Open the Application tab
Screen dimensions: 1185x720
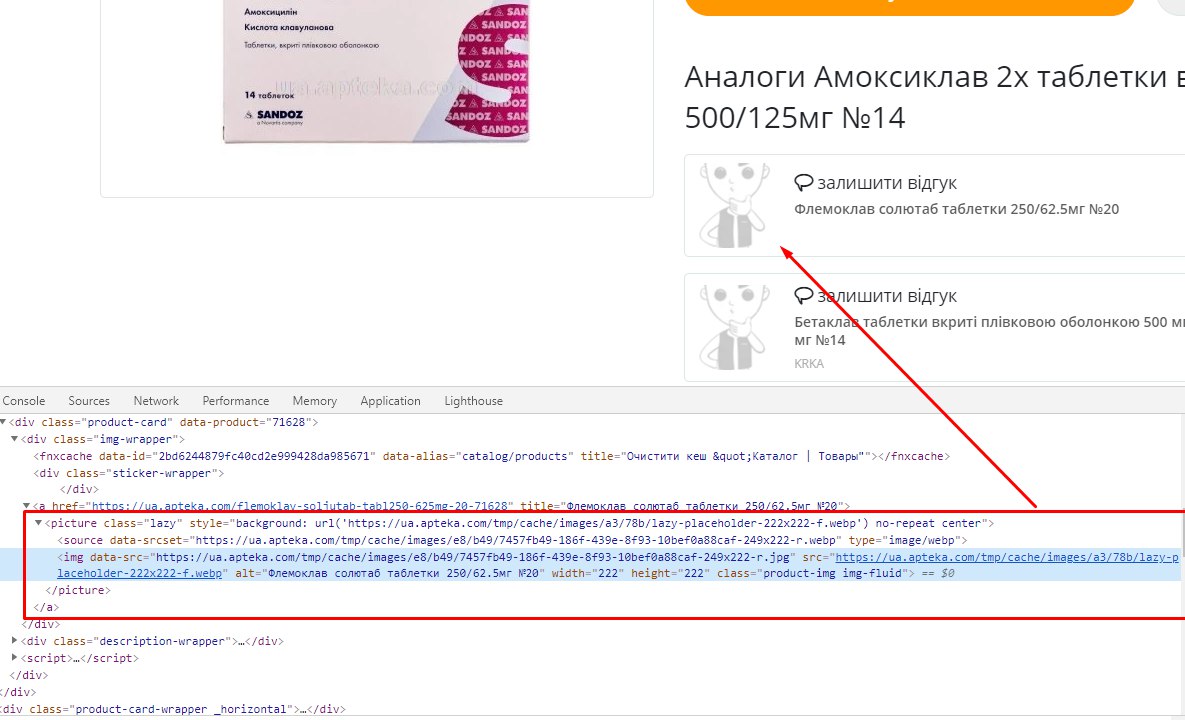(x=390, y=401)
